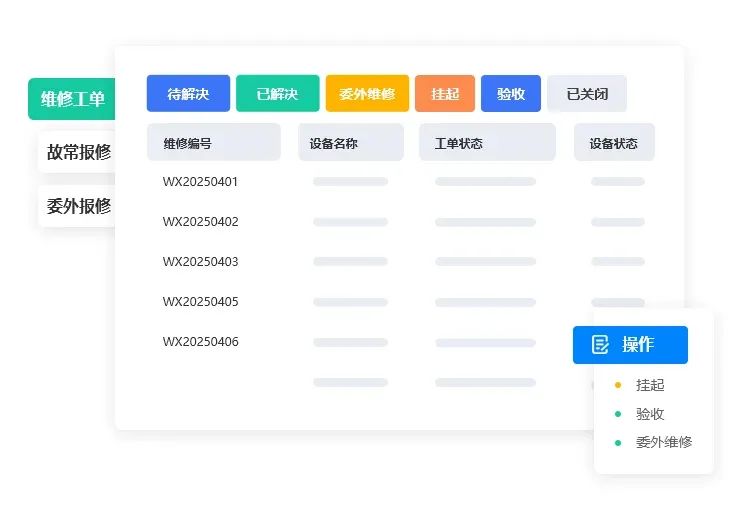Sort by 维修编号 column header
This screenshot has width=750, height=510.
pyautogui.click(x=214, y=143)
